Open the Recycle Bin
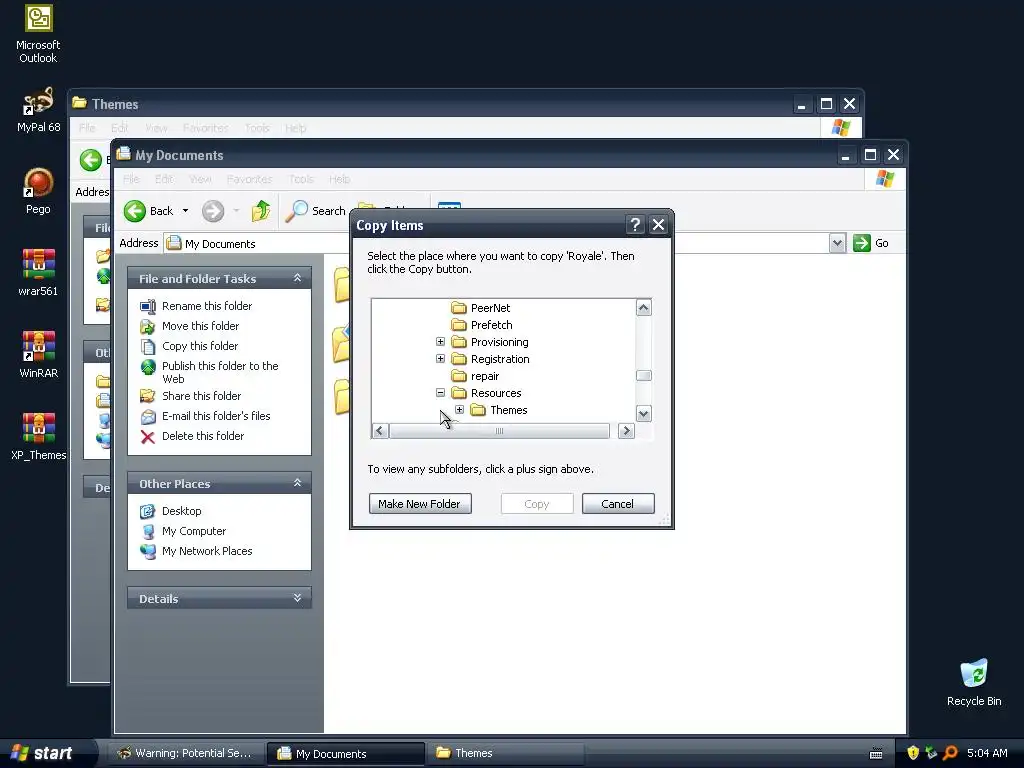 tap(974, 682)
